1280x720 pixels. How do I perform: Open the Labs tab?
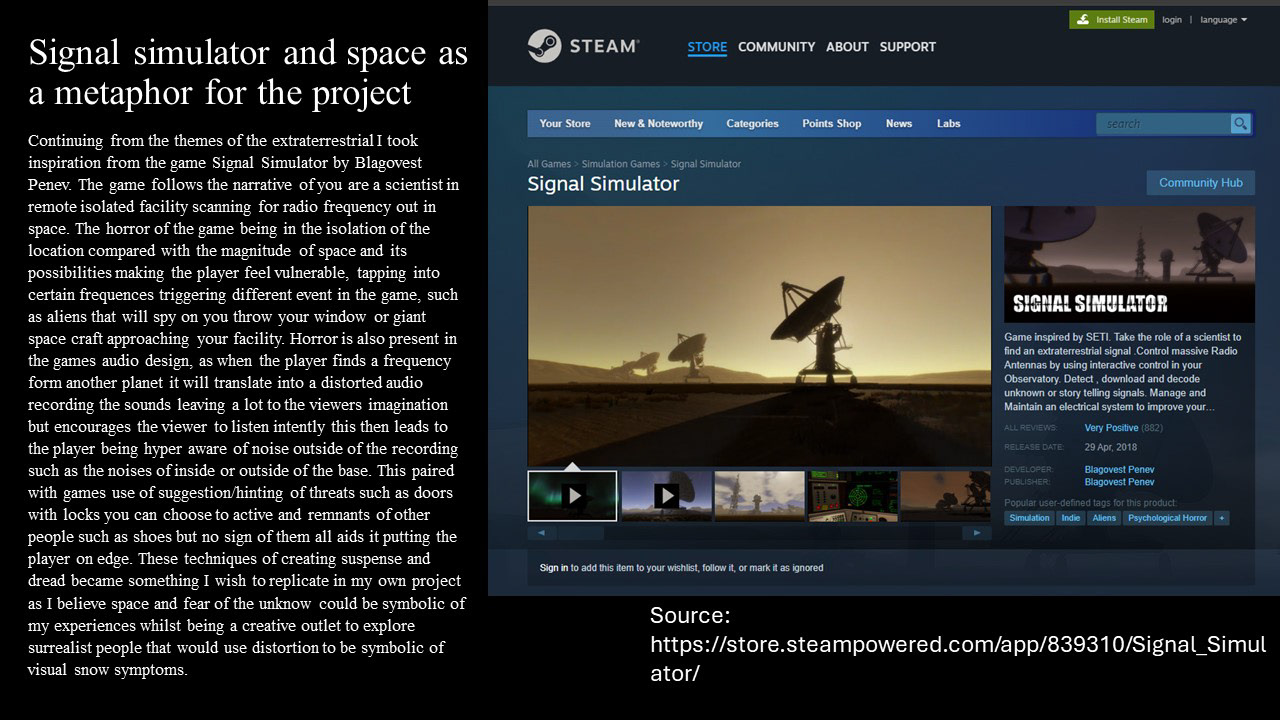(x=948, y=124)
